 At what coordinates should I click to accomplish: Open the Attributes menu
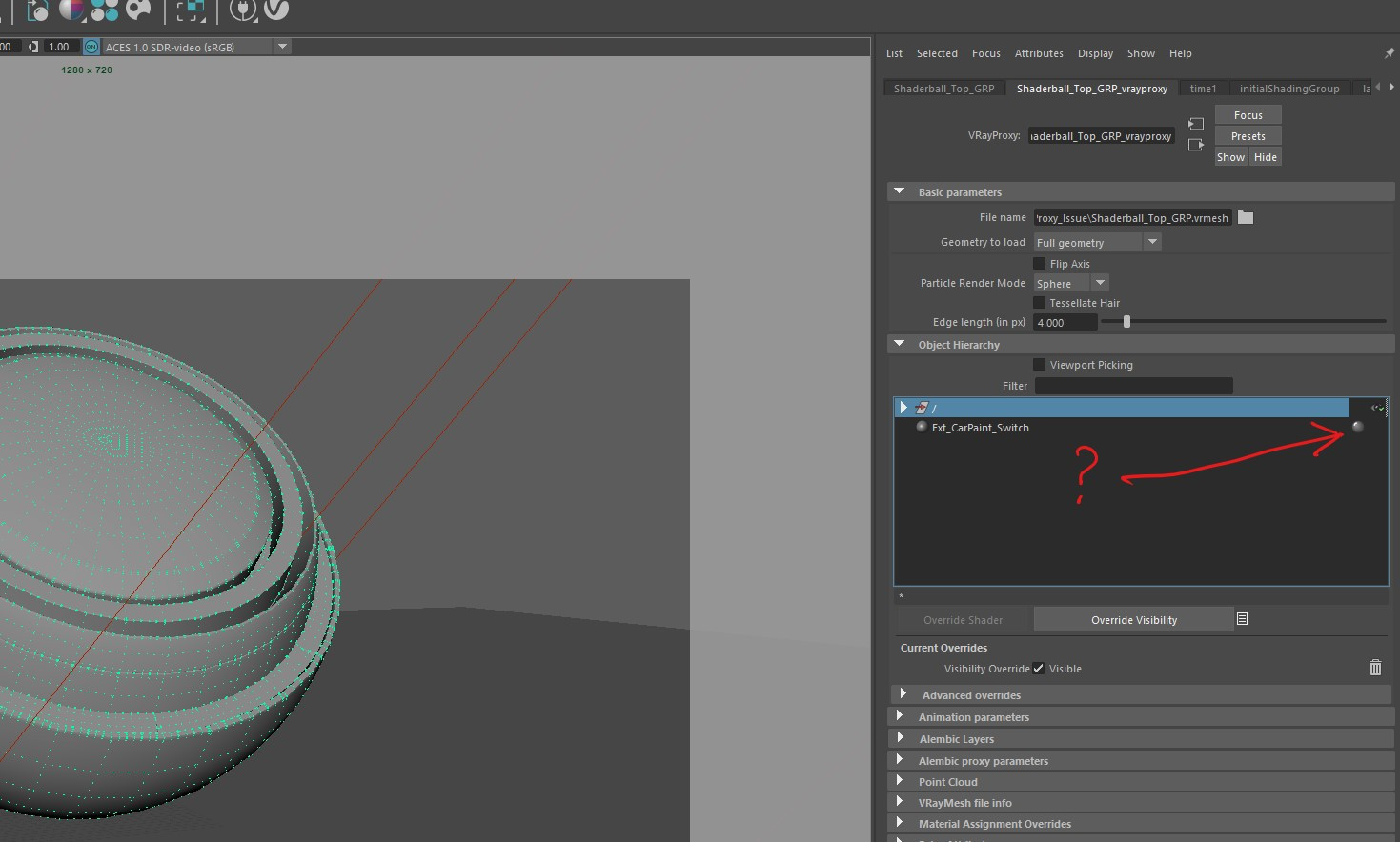[1039, 53]
